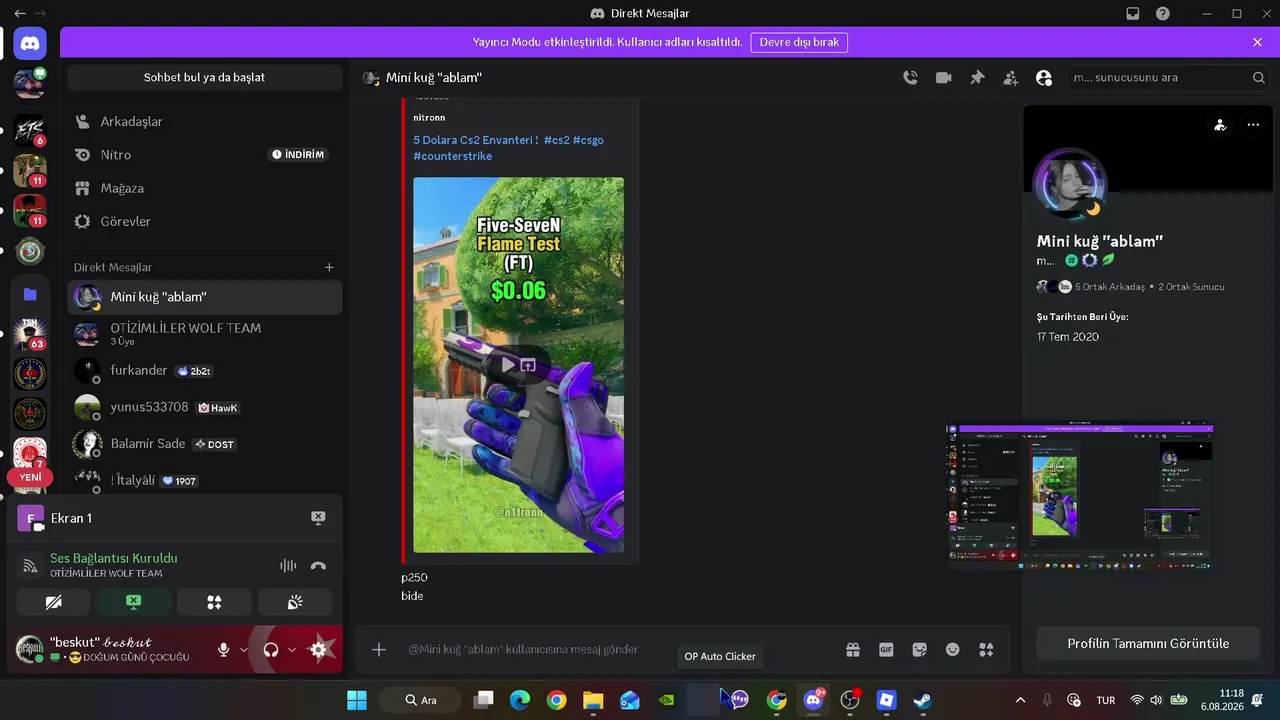Play the Five-SeveN Flame Test video
The width and height of the screenshot is (1280, 720).
[x=507, y=365]
